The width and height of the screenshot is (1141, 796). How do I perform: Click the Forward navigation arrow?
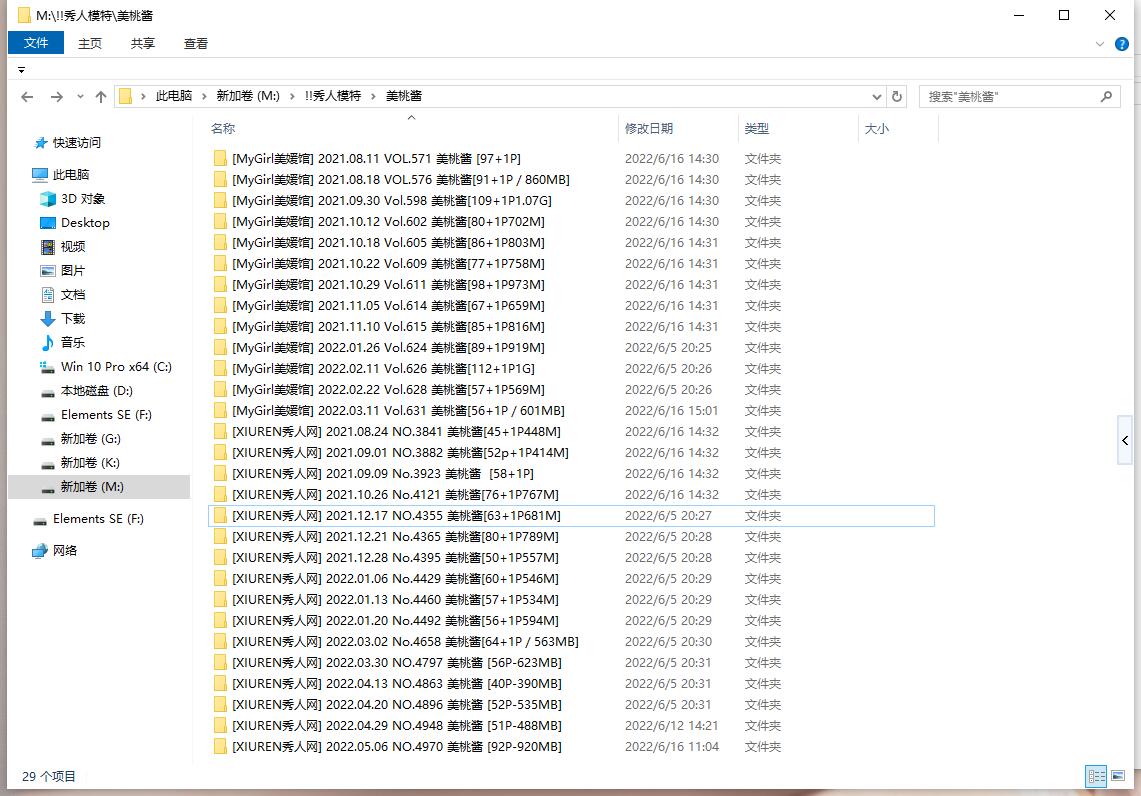point(56,97)
